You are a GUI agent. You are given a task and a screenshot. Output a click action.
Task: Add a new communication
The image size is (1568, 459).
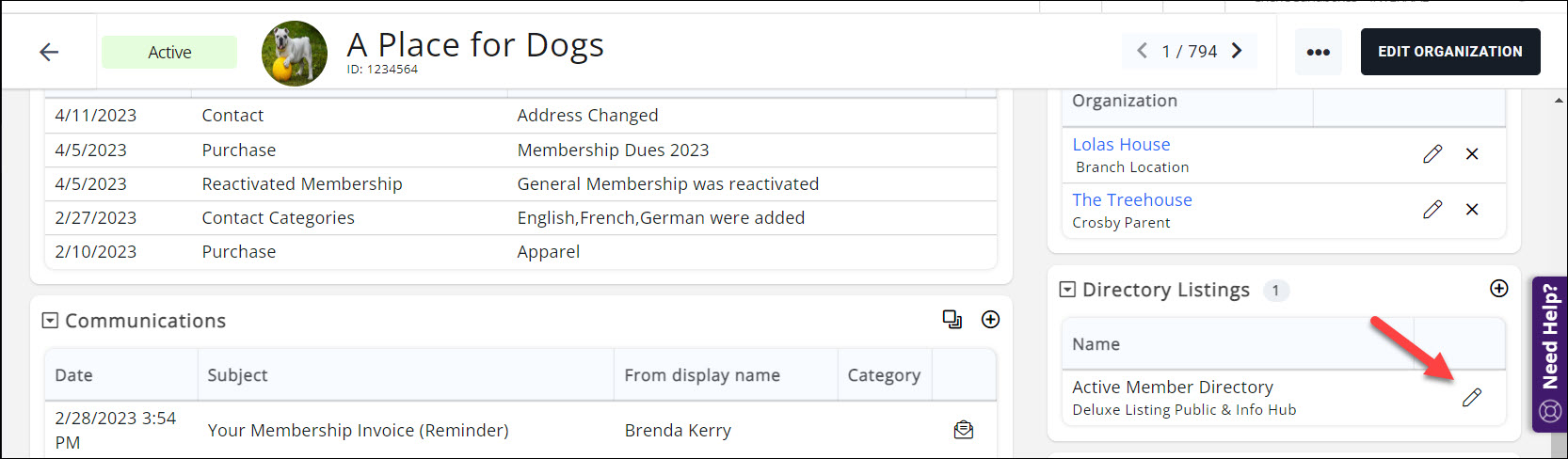coord(990,320)
